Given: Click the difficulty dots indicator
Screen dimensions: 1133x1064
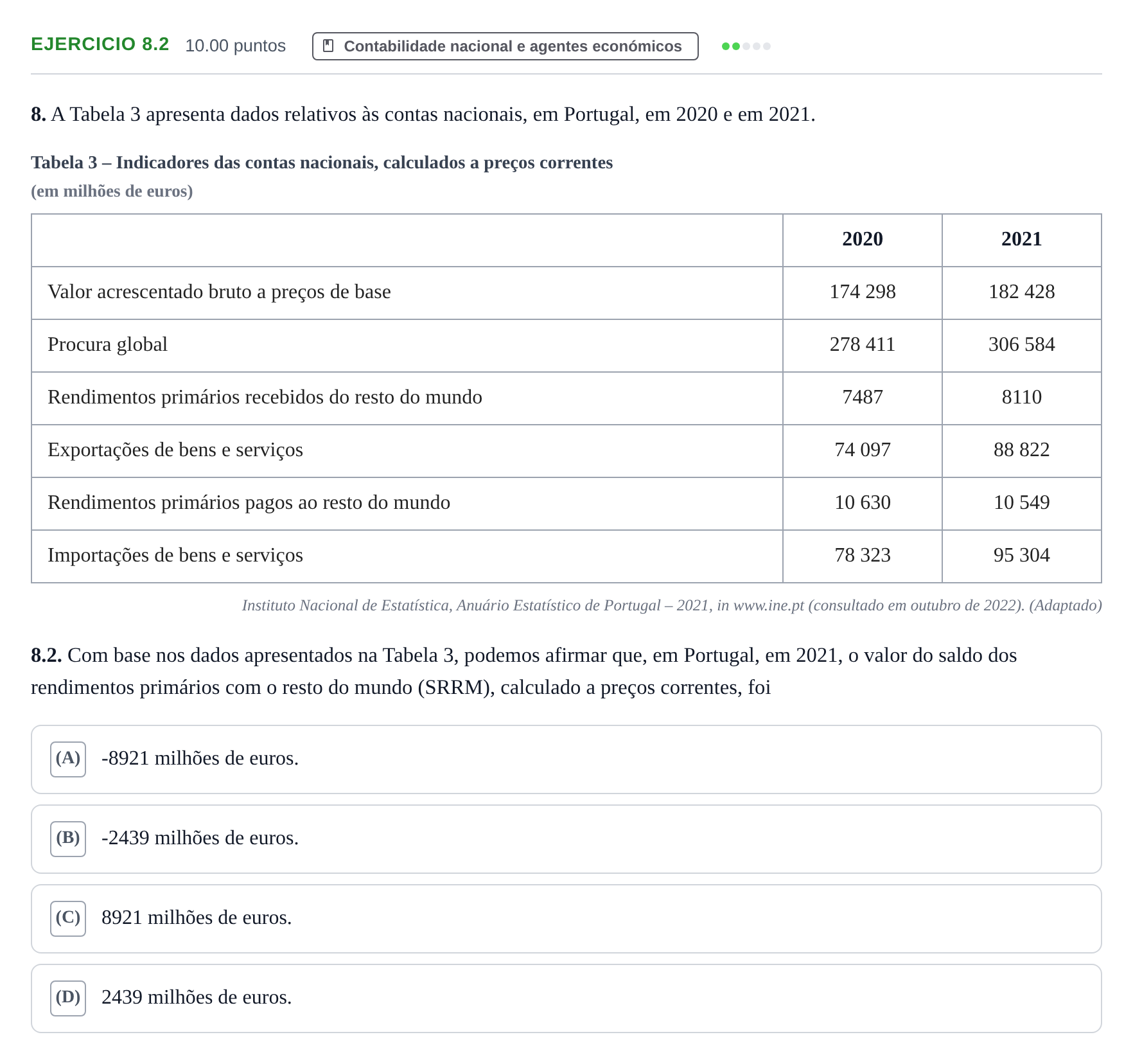Looking at the screenshot, I should (x=746, y=46).
